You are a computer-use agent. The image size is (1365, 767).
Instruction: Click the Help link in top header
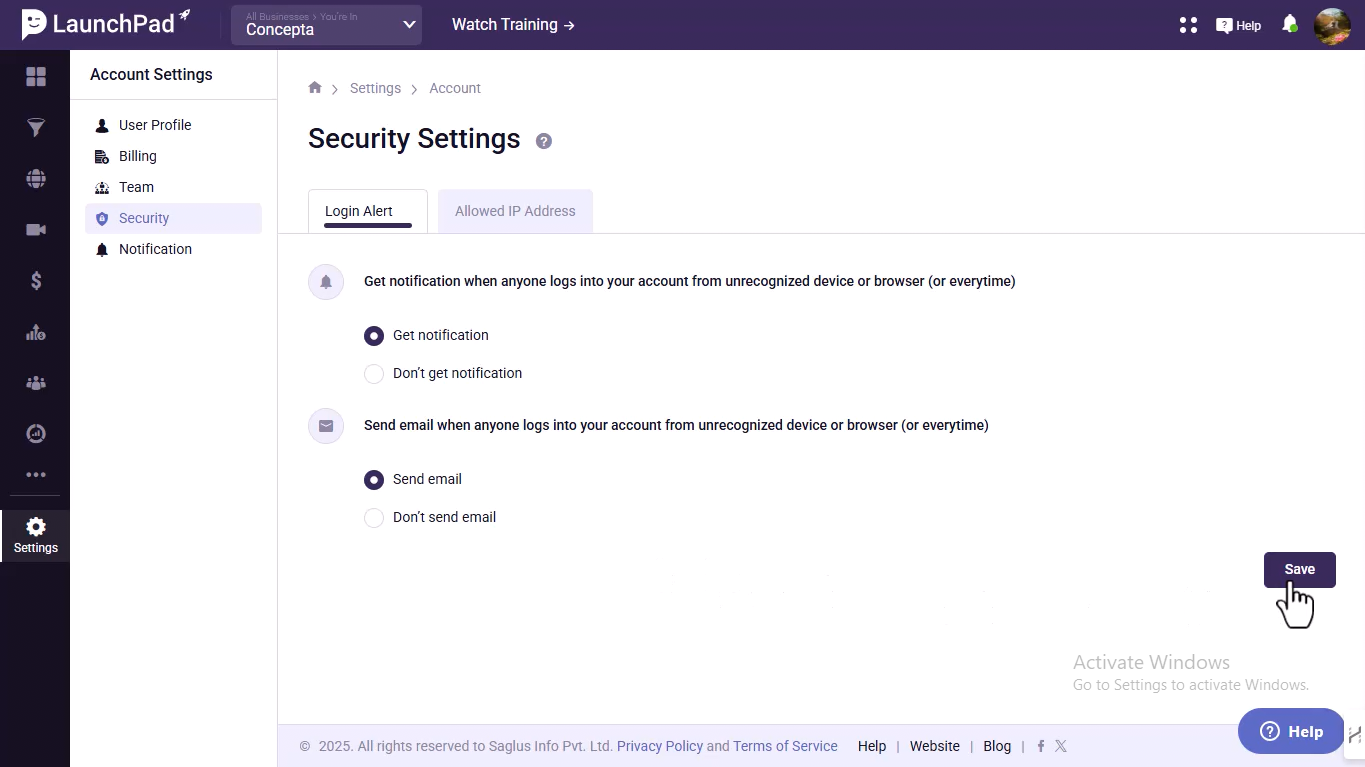click(x=1238, y=26)
